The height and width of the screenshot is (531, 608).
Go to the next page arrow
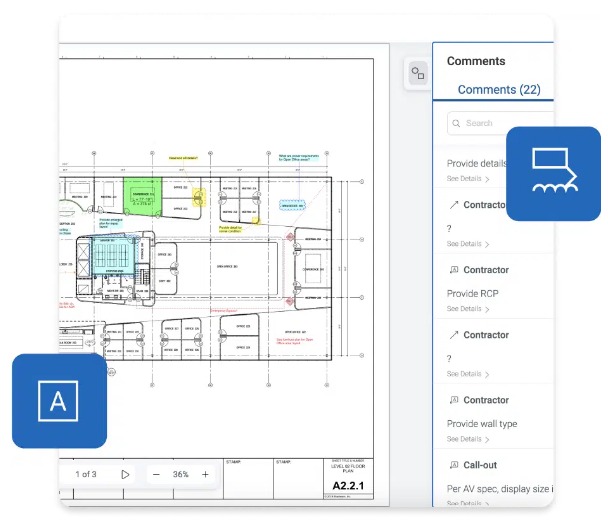click(125, 474)
